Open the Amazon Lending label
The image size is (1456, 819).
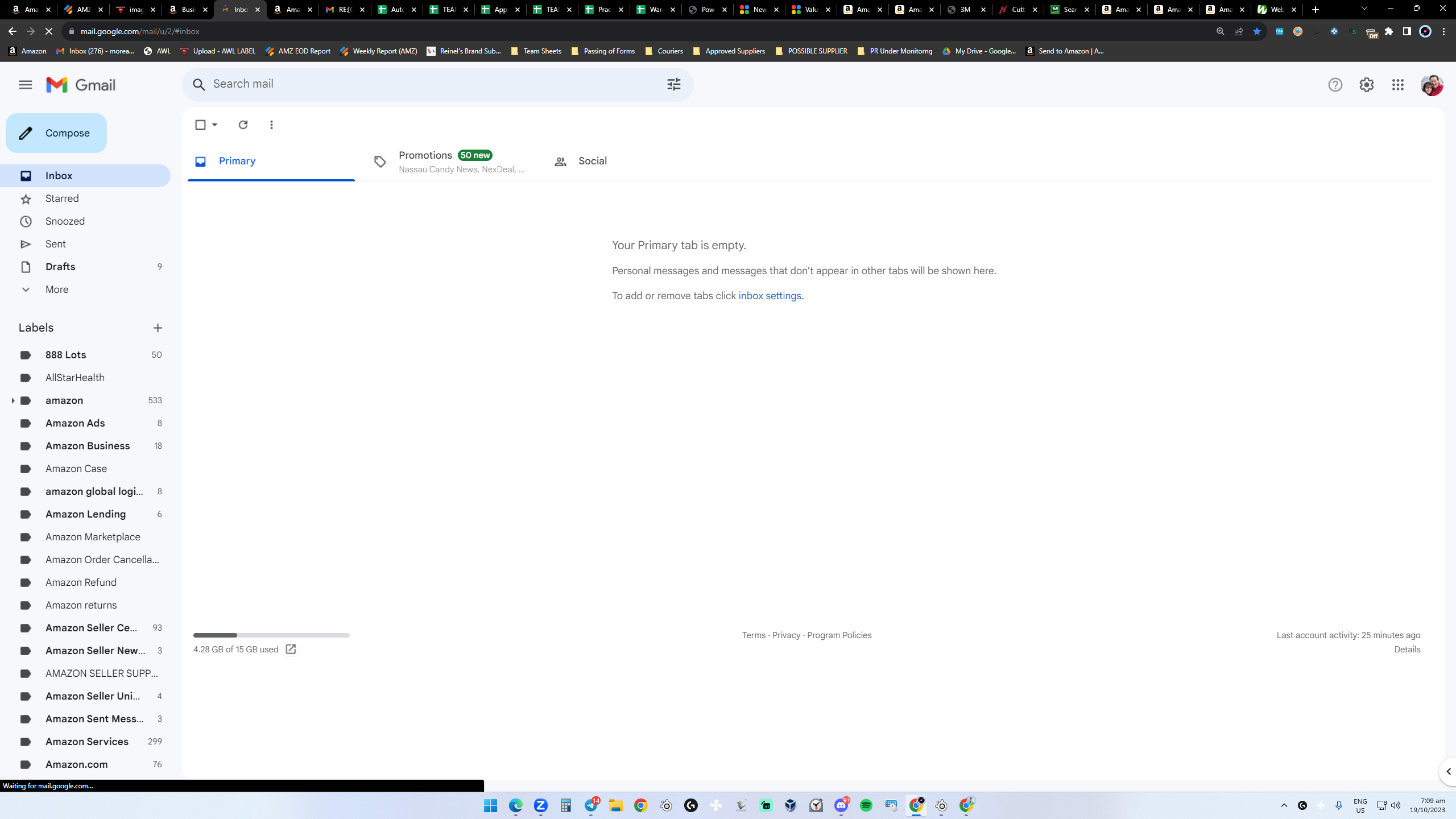[x=85, y=514]
